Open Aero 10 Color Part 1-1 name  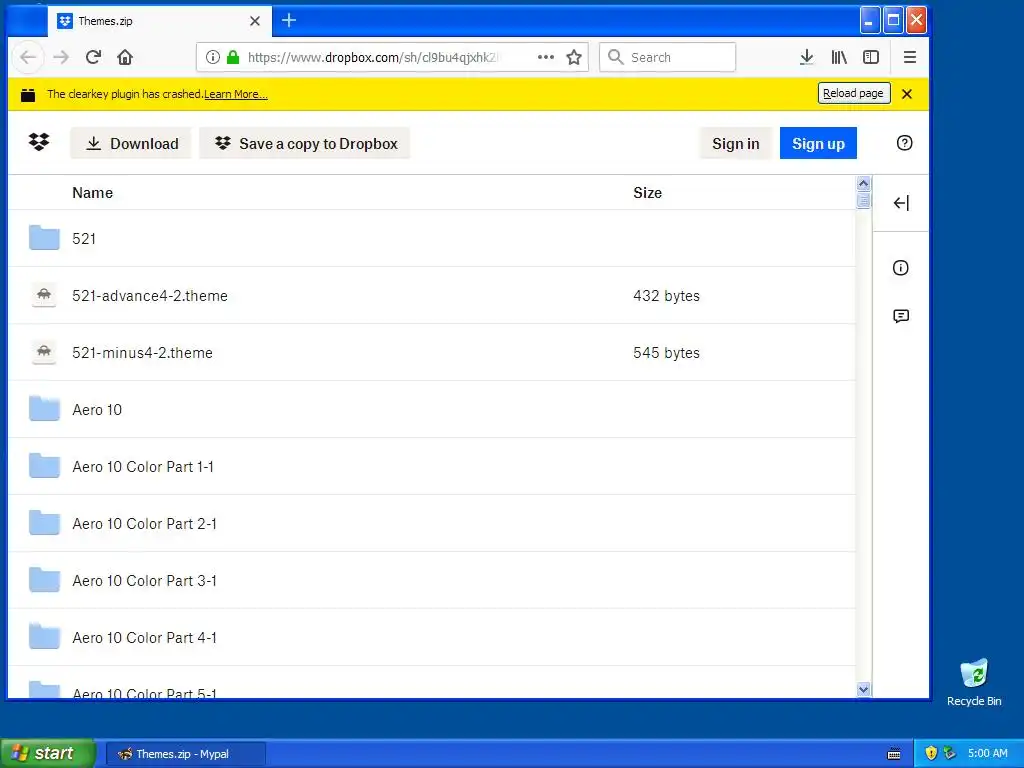(143, 467)
